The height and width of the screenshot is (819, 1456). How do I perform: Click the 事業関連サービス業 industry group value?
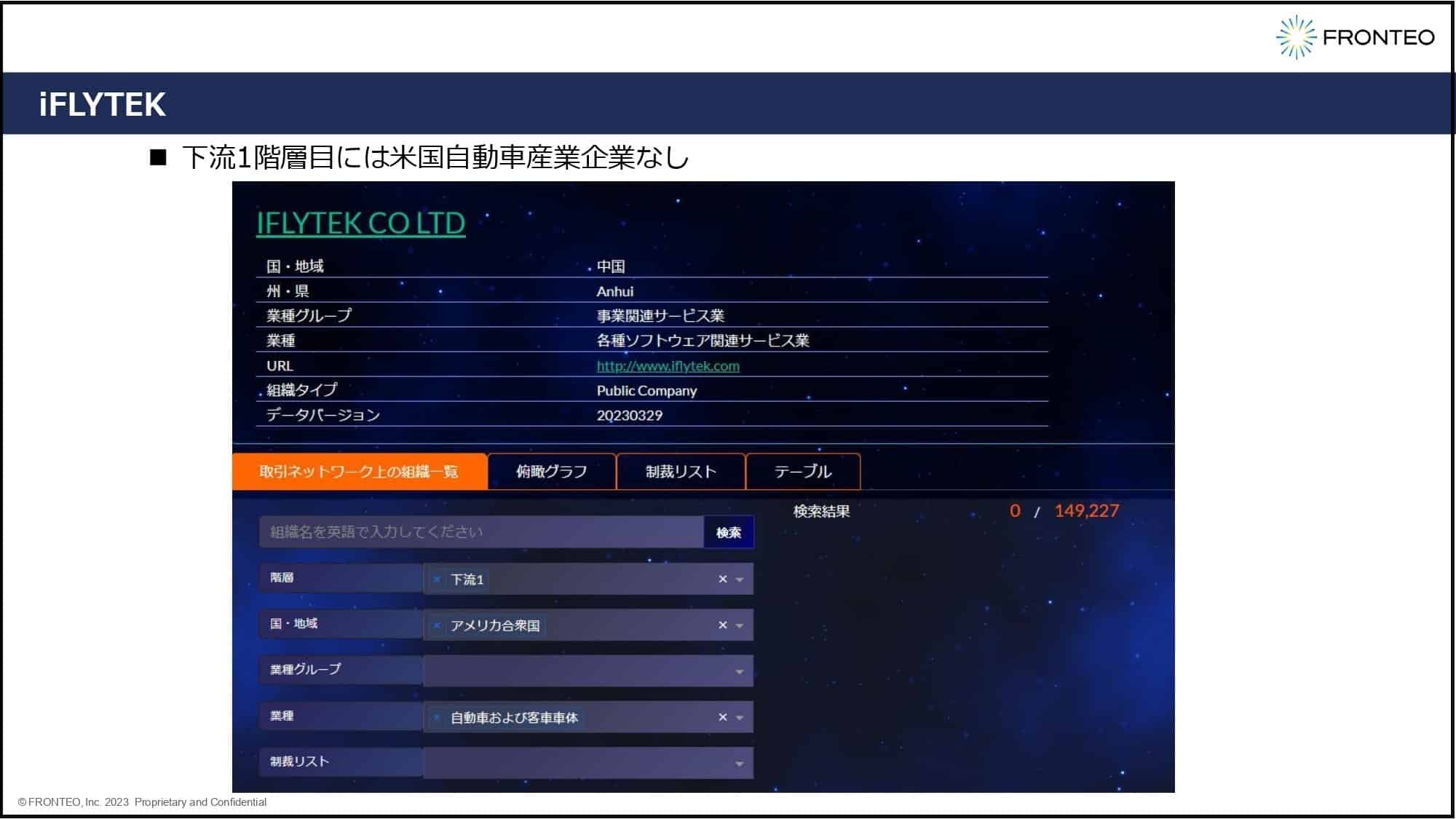661,316
